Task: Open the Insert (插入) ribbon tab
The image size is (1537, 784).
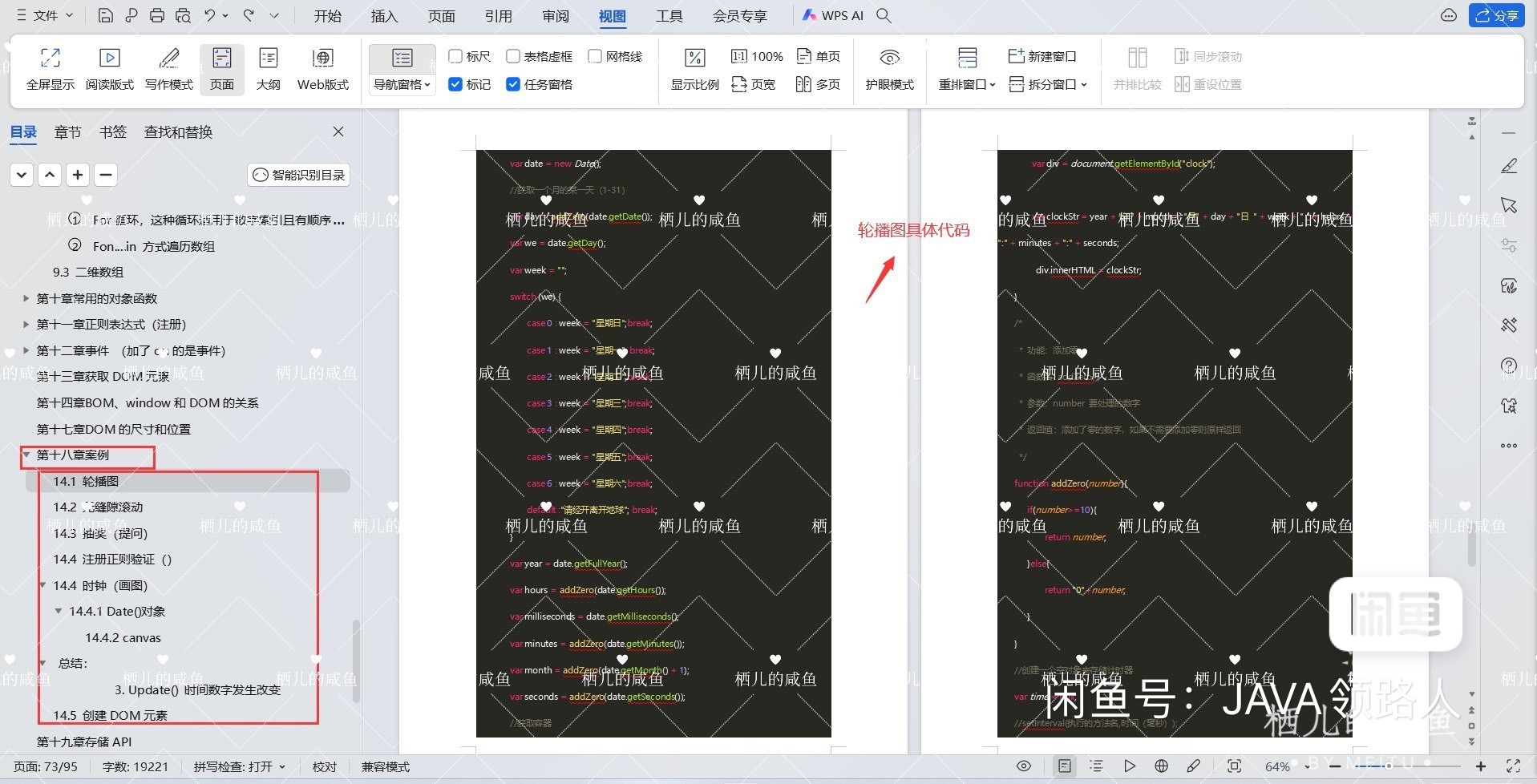Action: coord(384,15)
